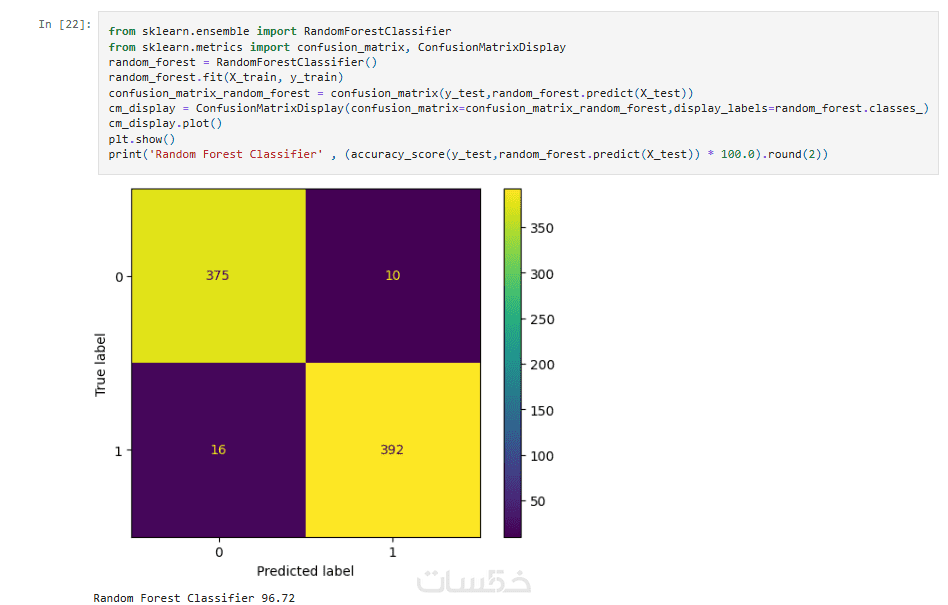Viewport: 948px width, 605px height.
Task: Click the y-axis tick label 0
Action: [119, 277]
